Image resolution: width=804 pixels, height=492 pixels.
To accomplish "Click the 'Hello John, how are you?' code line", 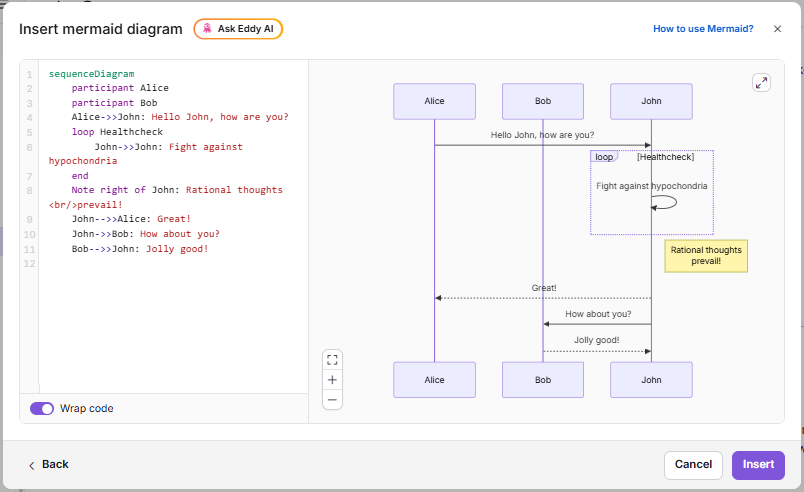I will point(180,117).
